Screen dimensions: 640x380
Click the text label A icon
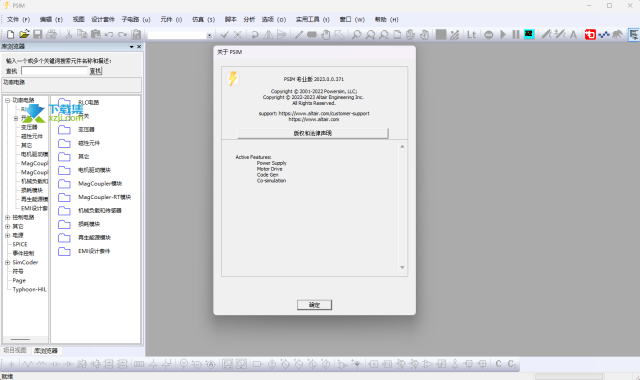point(573,35)
